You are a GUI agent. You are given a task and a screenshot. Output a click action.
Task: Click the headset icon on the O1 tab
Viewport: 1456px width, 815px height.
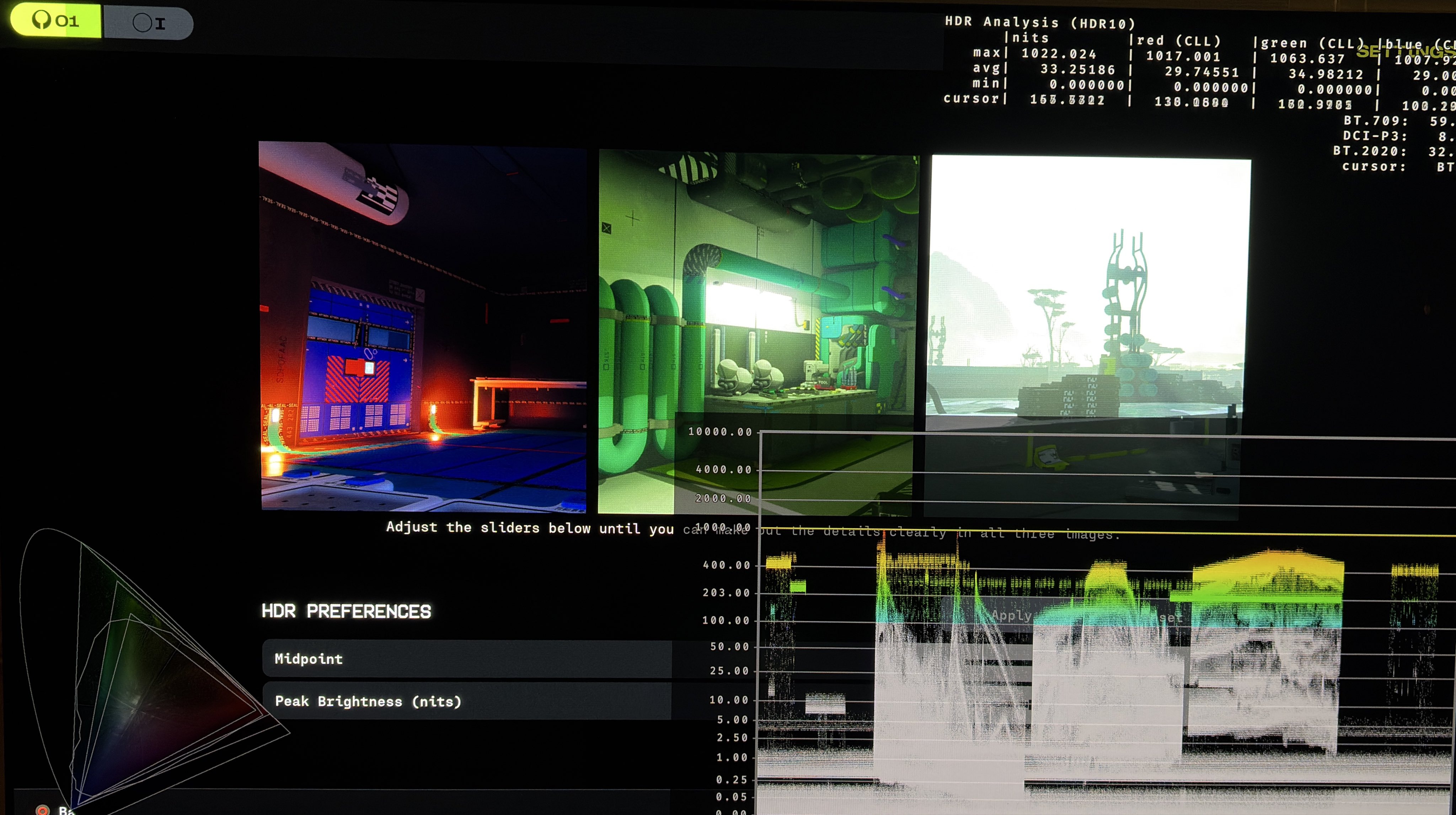[x=41, y=20]
